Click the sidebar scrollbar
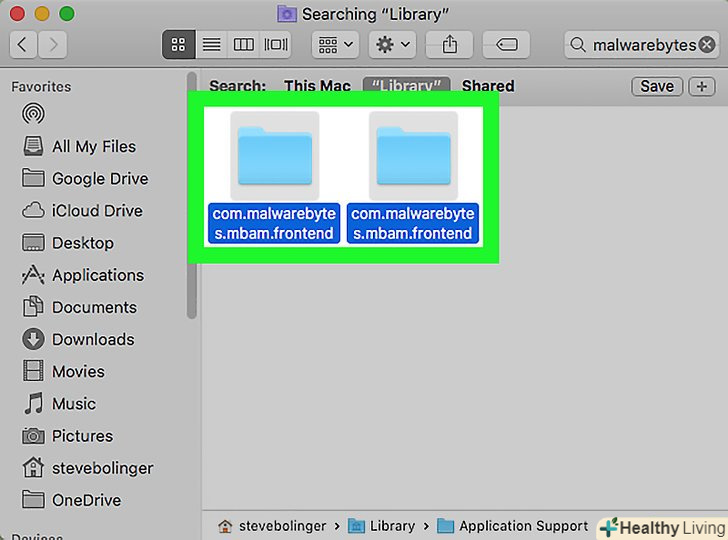Image resolution: width=728 pixels, height=540 pixels. click(x=192, y=195)
